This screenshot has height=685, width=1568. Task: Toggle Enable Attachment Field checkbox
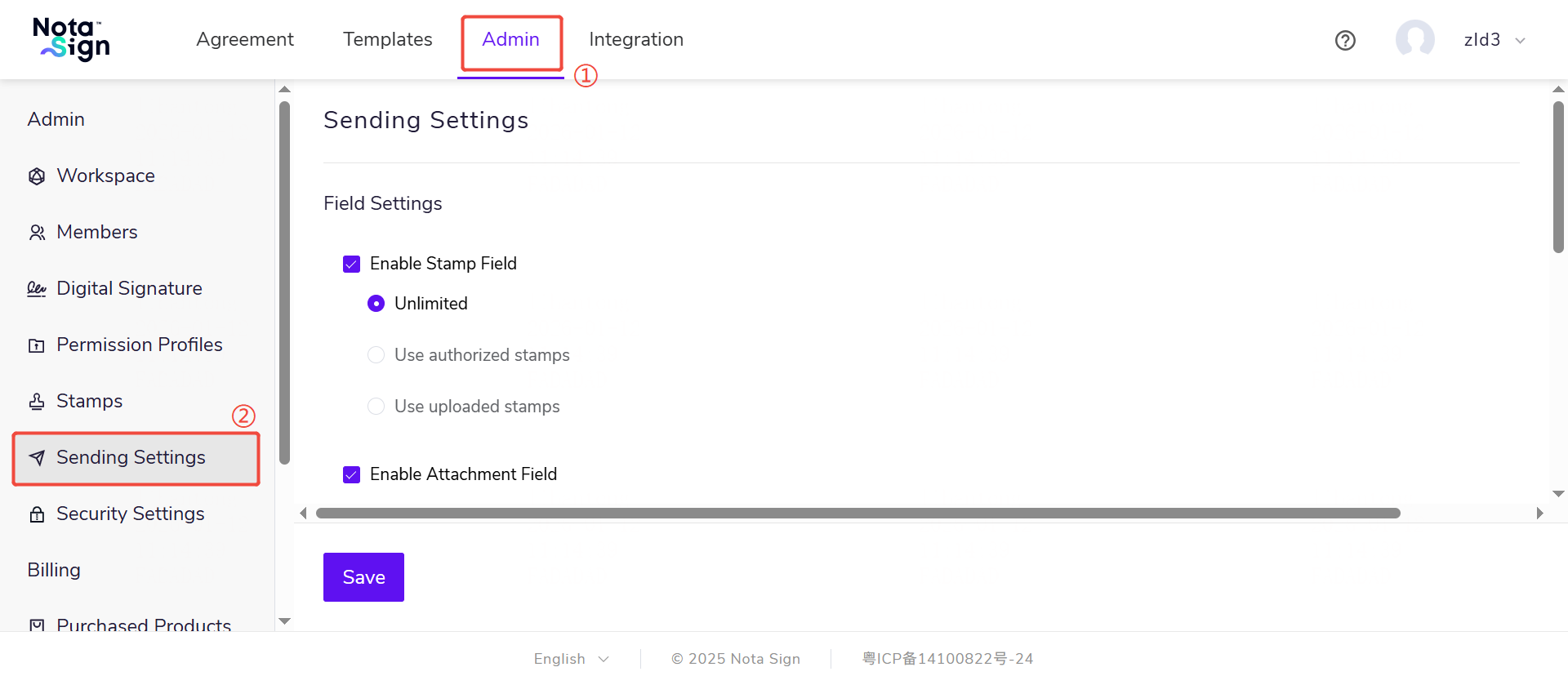tap(352, 474)
